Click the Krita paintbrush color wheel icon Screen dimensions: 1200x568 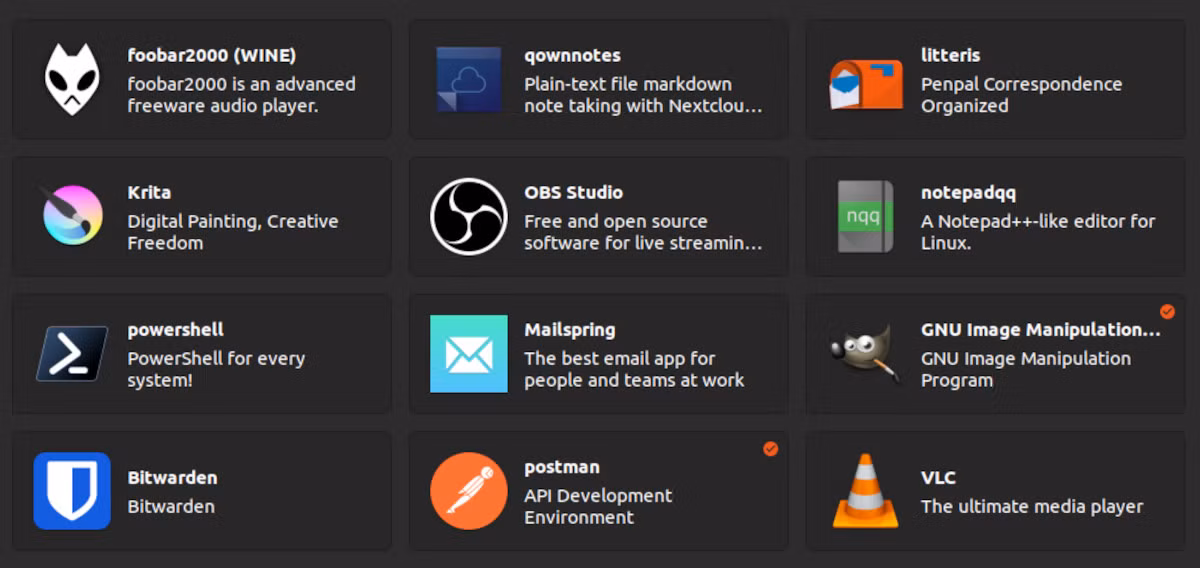(72, 215)
